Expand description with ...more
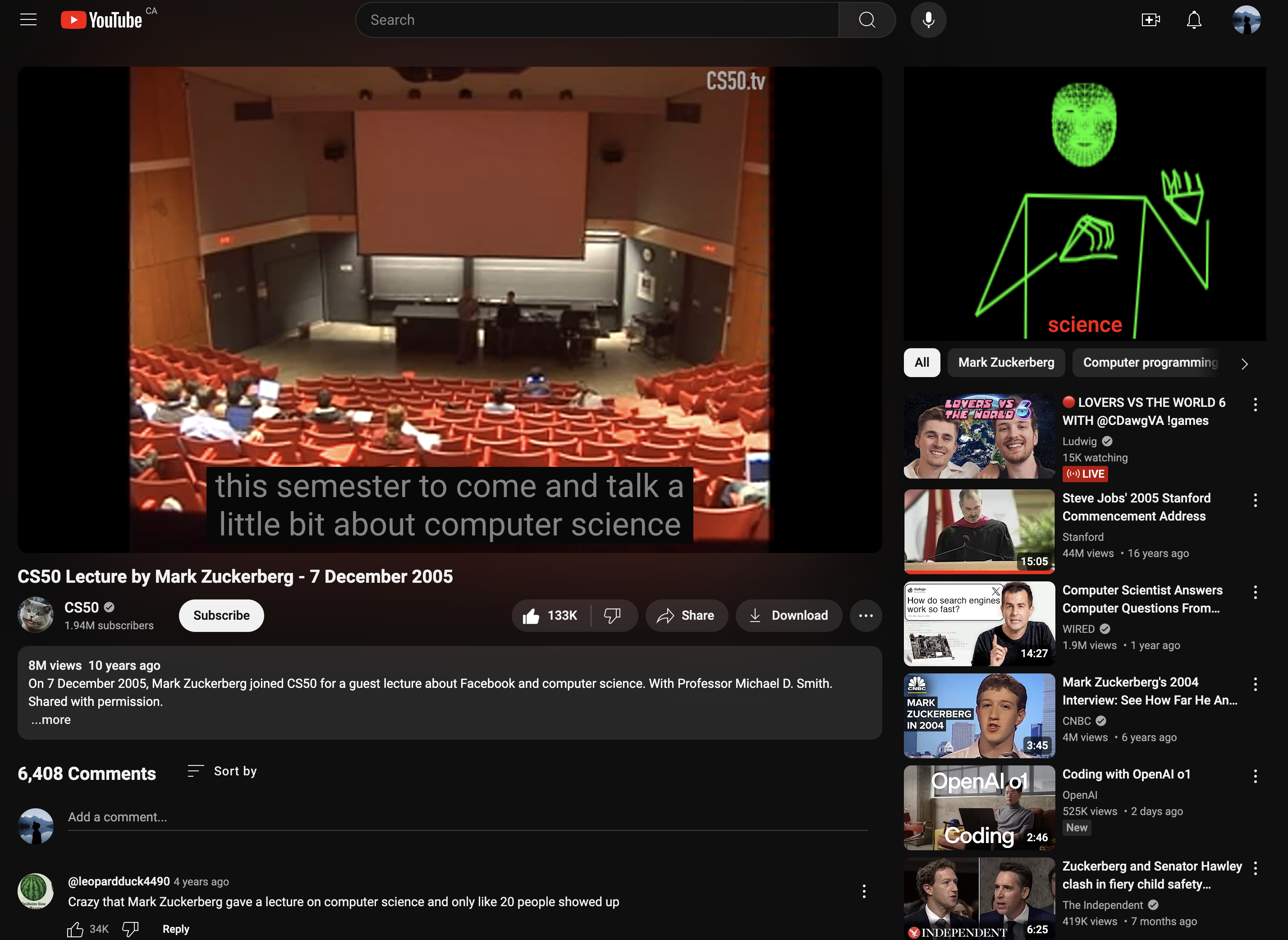This screenshot has height=940, width=1288. pyautogui.click(x=51, y=720)
